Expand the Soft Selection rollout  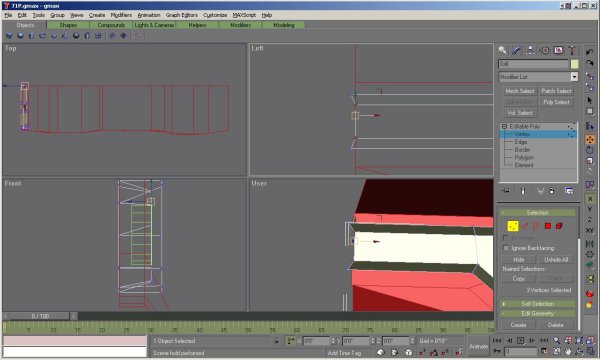pyautogui.click(x=538, y=304)
